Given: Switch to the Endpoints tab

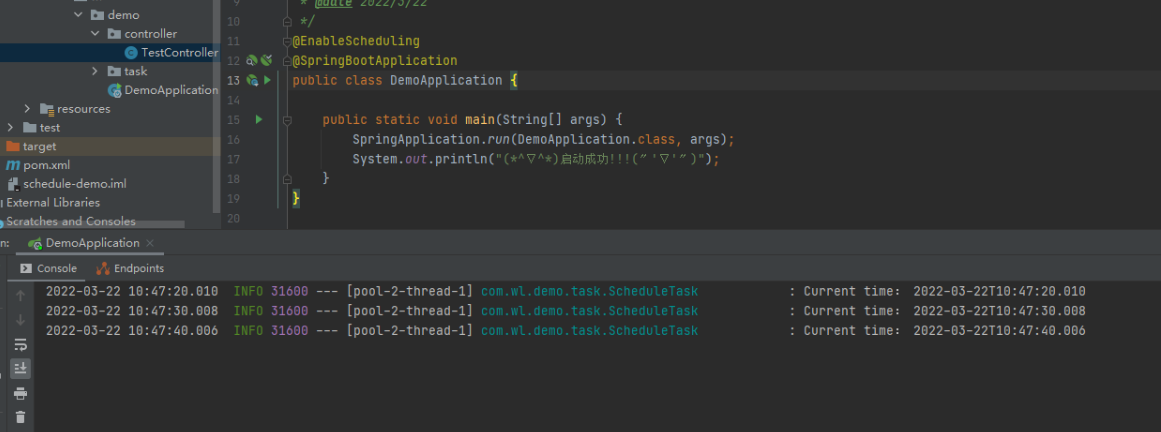Looking at the screenshot, I should (x=130, y=268).
